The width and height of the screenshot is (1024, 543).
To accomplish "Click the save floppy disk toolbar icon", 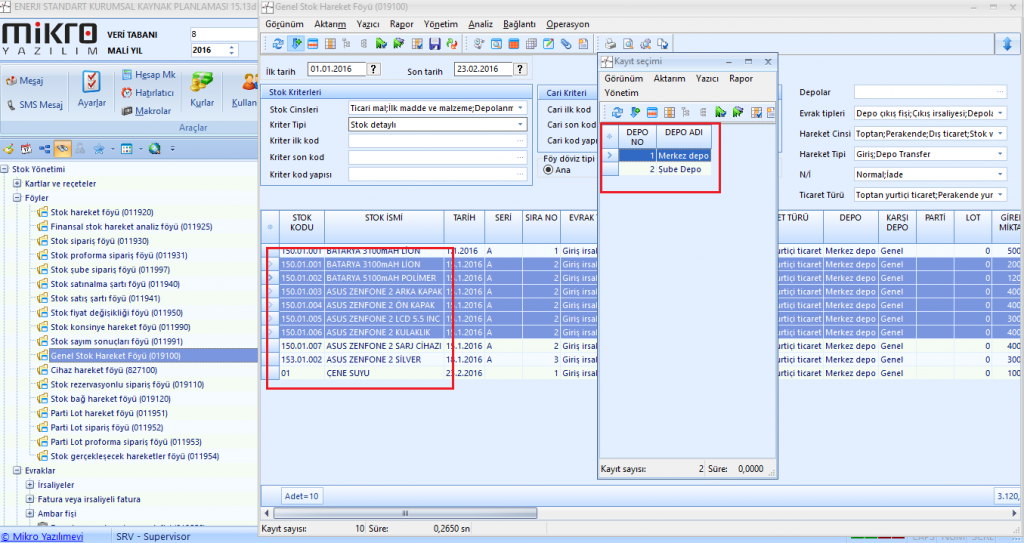I will pyautogui.click(x=435, y=44).
